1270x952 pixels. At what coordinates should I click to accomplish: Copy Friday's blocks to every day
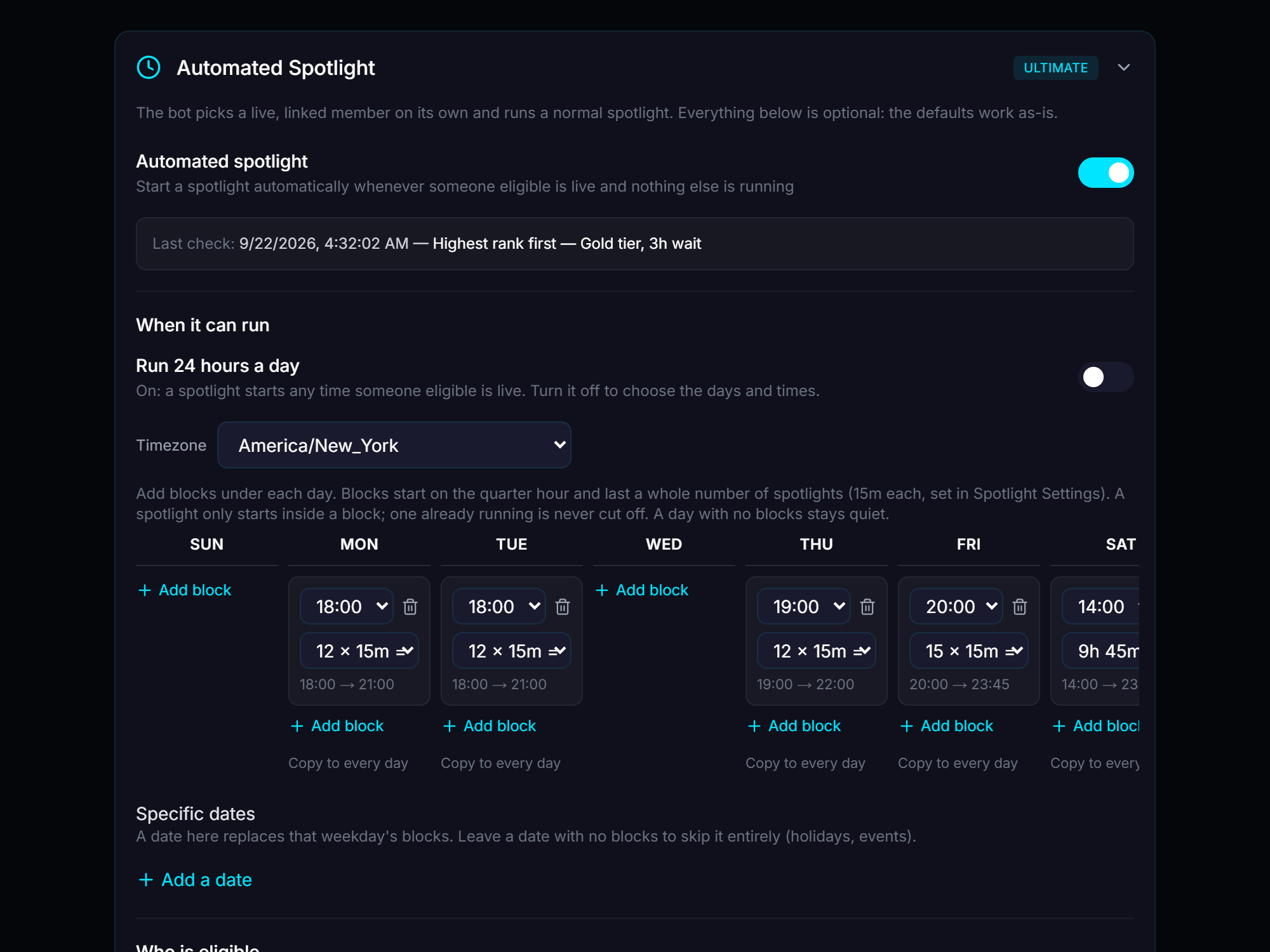click(x=958, y=763)
